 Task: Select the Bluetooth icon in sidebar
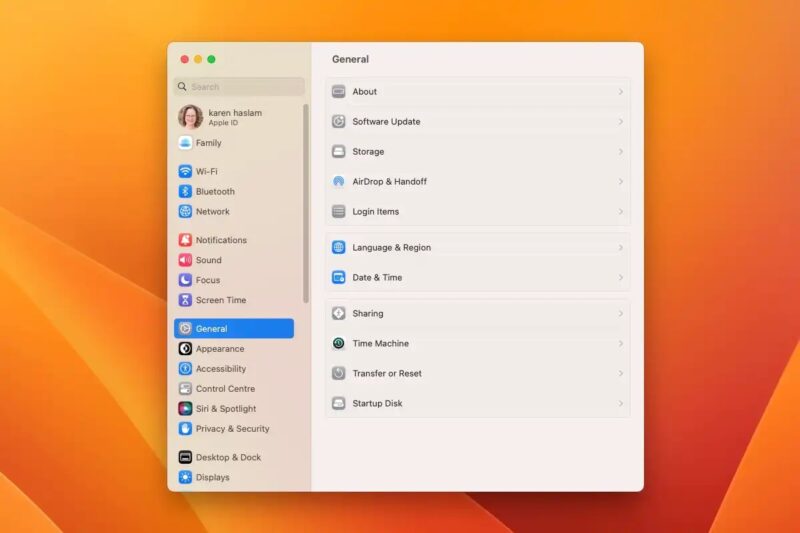click(185, 191)
